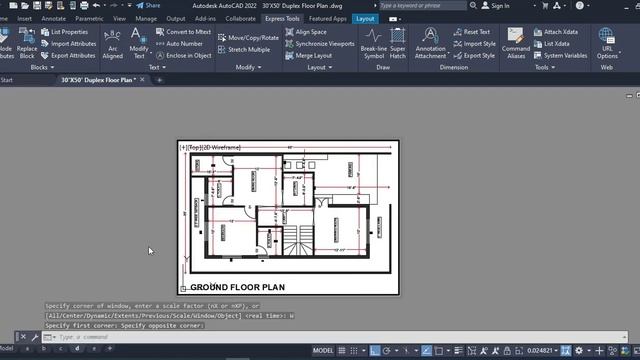This screenshot has width=640, height=360.
Task: Toggle drawing grid display in status bar
Action: (x=342, y=351)
